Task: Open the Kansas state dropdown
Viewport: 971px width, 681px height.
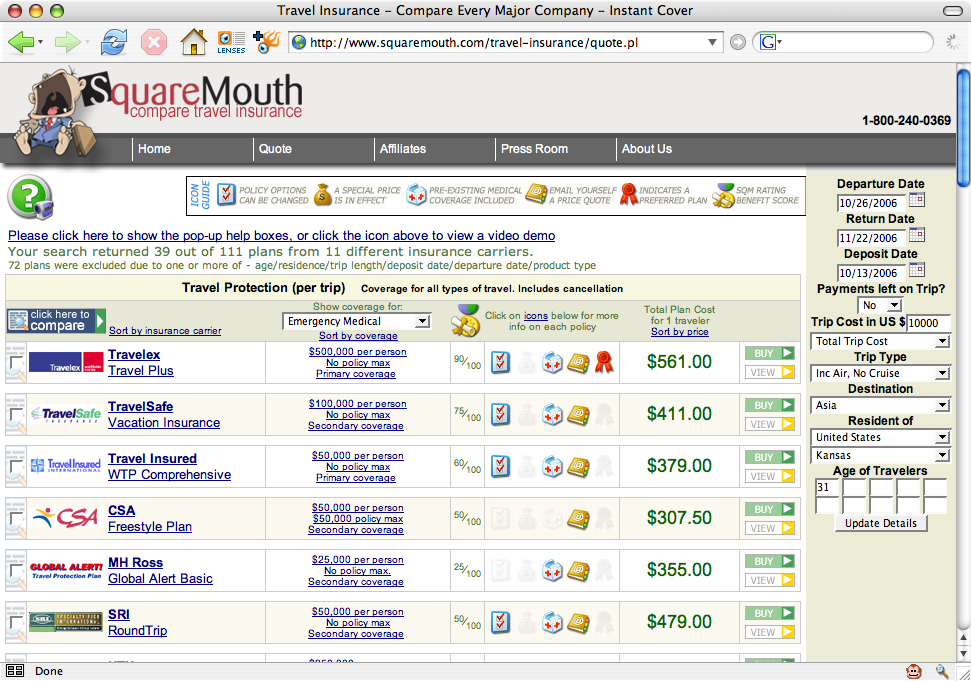Action: pyautogui.click(x=880, y=455)
